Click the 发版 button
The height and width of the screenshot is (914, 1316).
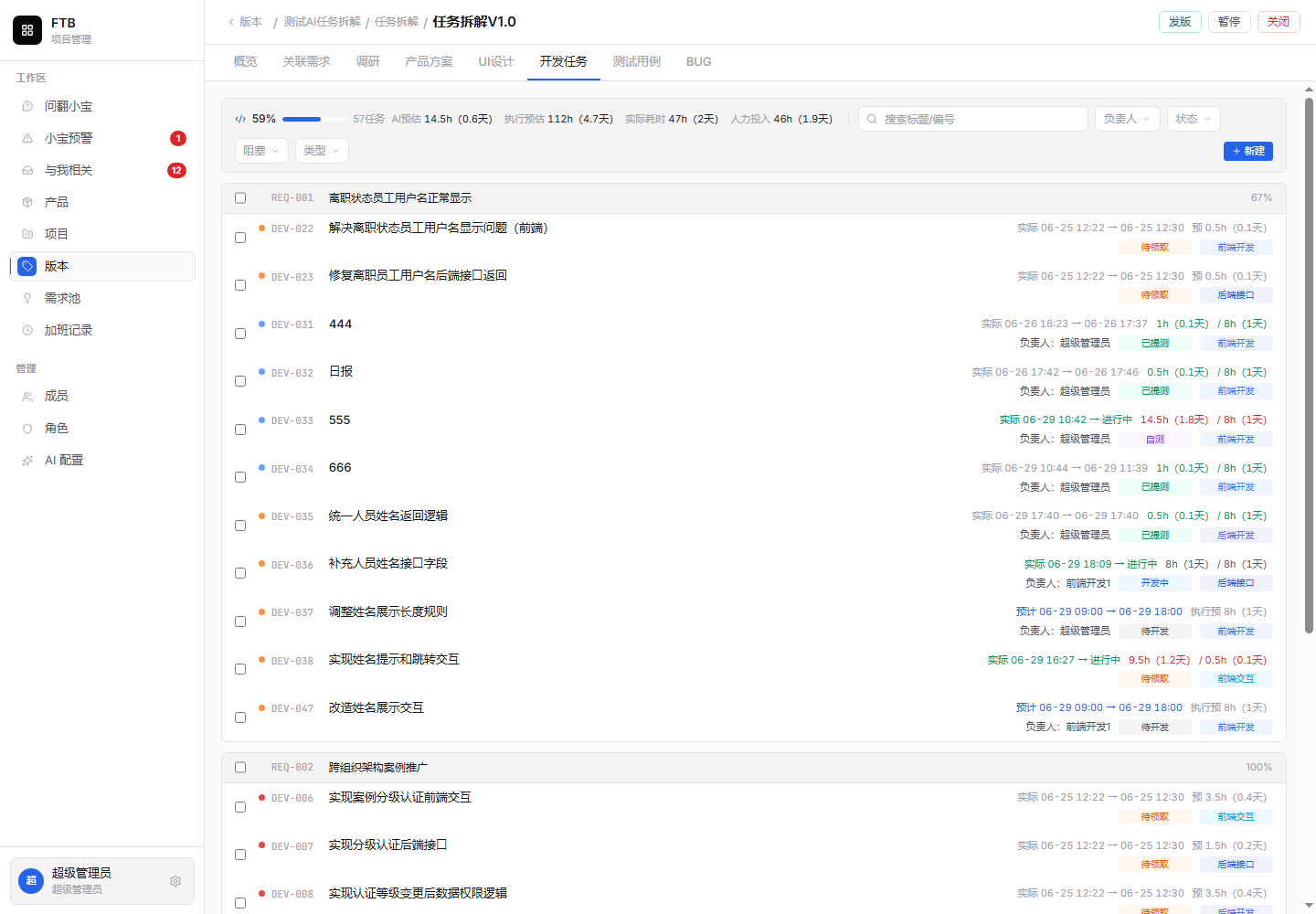(1180, 22)
